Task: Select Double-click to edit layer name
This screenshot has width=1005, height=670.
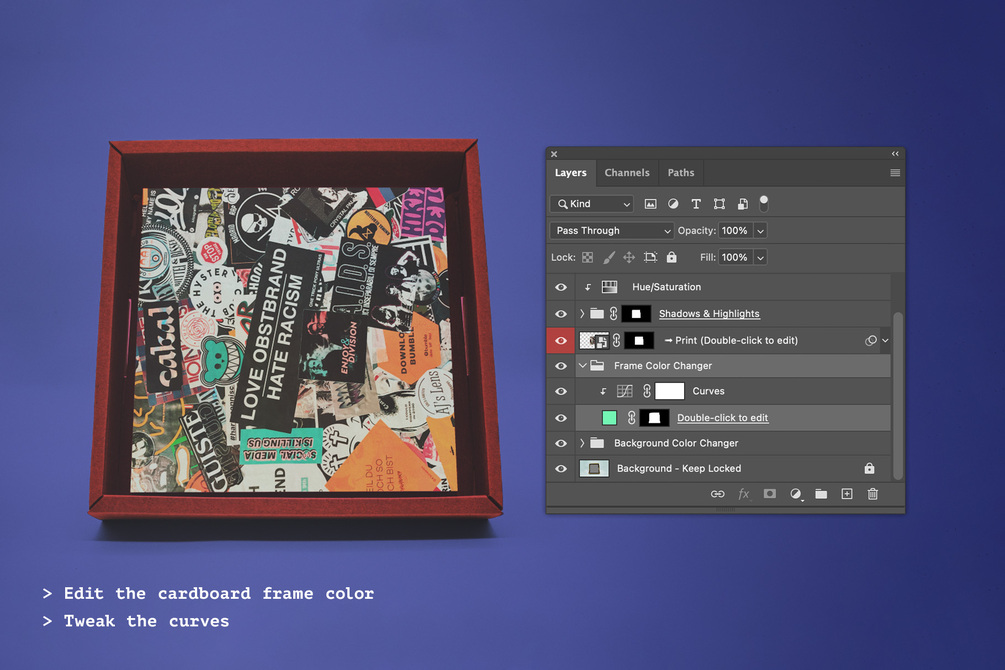Action: [722, 417]
